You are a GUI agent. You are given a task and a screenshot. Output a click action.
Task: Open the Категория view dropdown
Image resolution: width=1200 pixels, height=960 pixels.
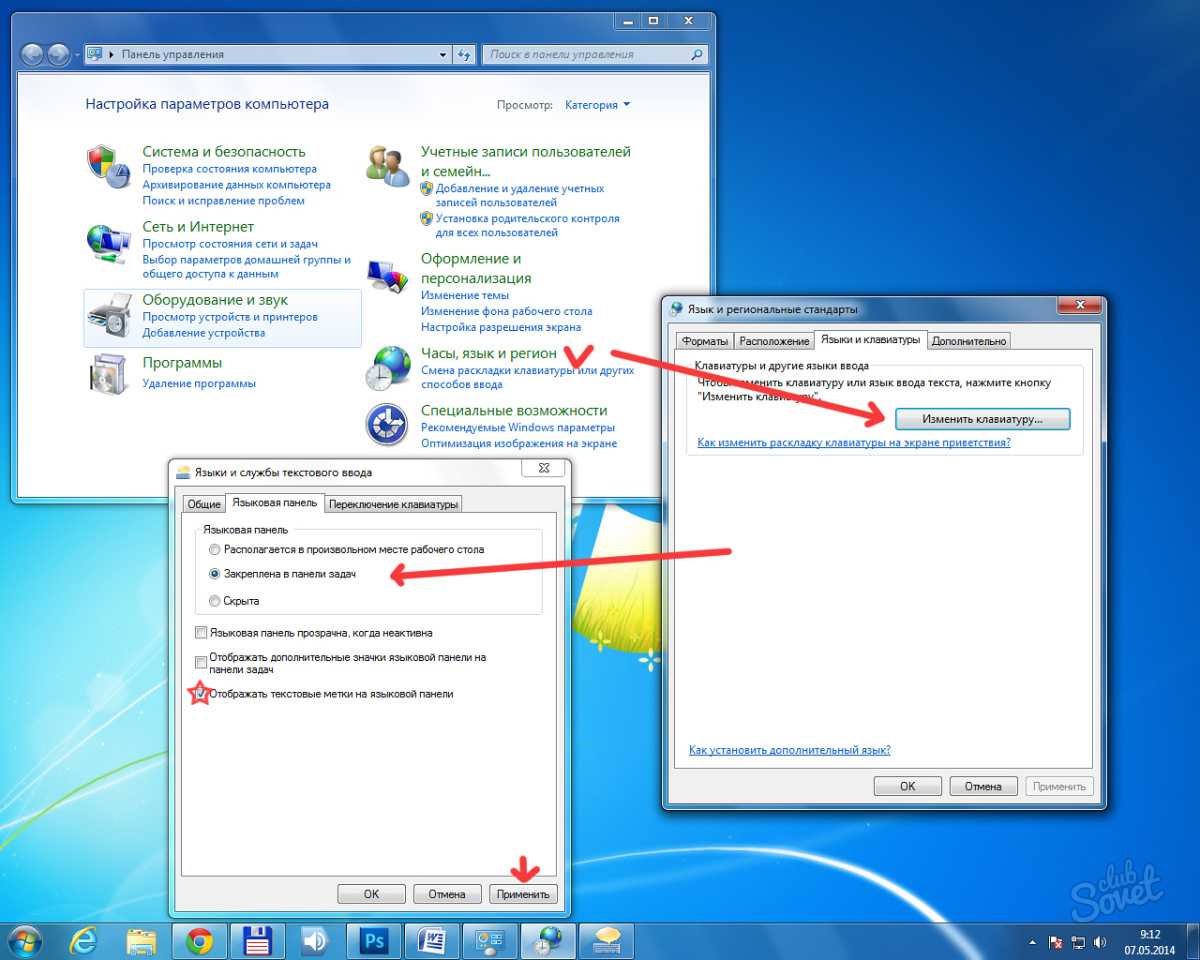point(598,104)
